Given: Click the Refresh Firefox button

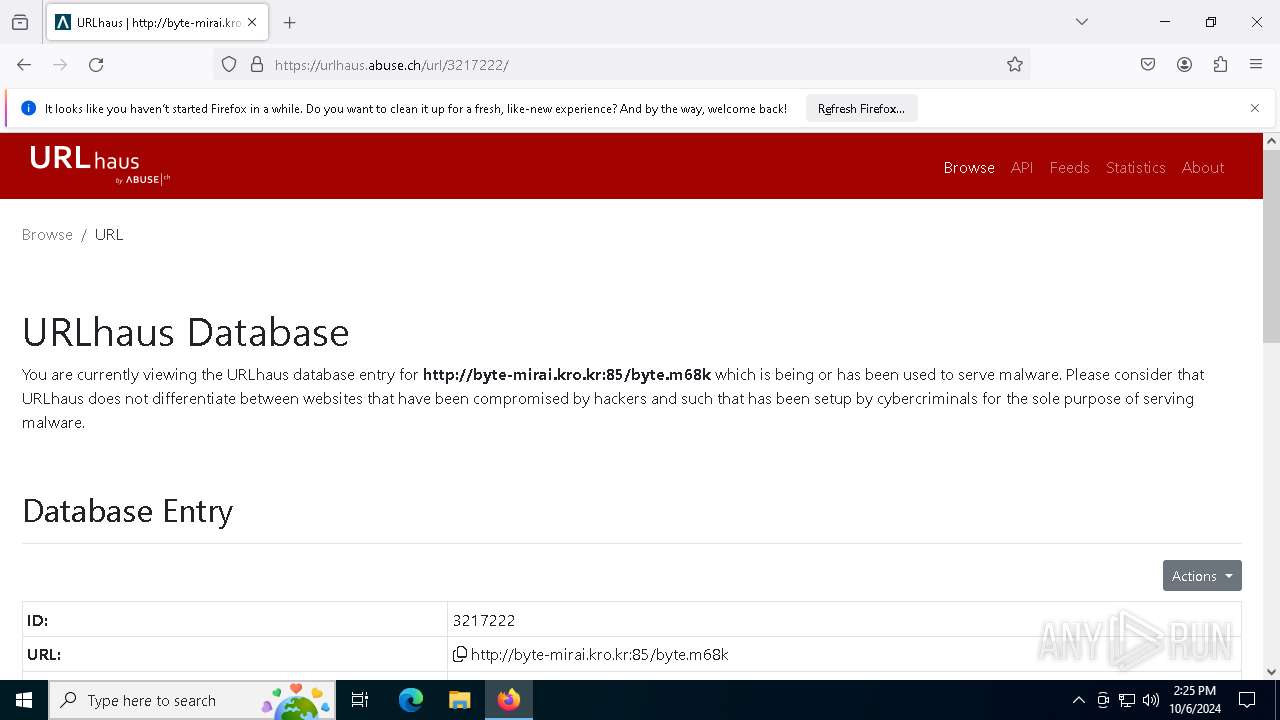Looking at the screenshot, I should click(861, 109).
